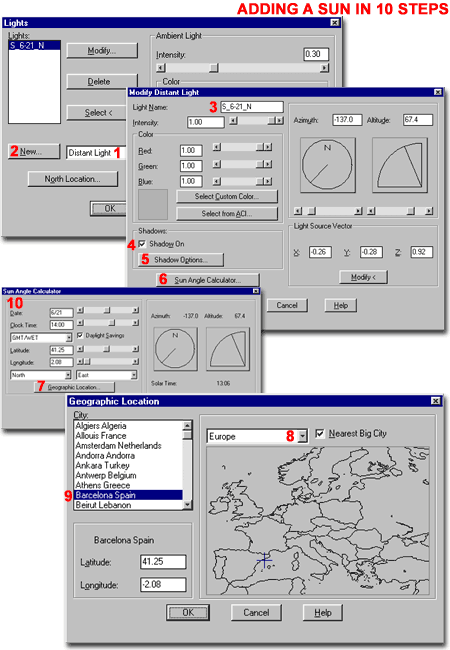
Task: Click the Y vector field -0.28
Action: coord(371,252)
